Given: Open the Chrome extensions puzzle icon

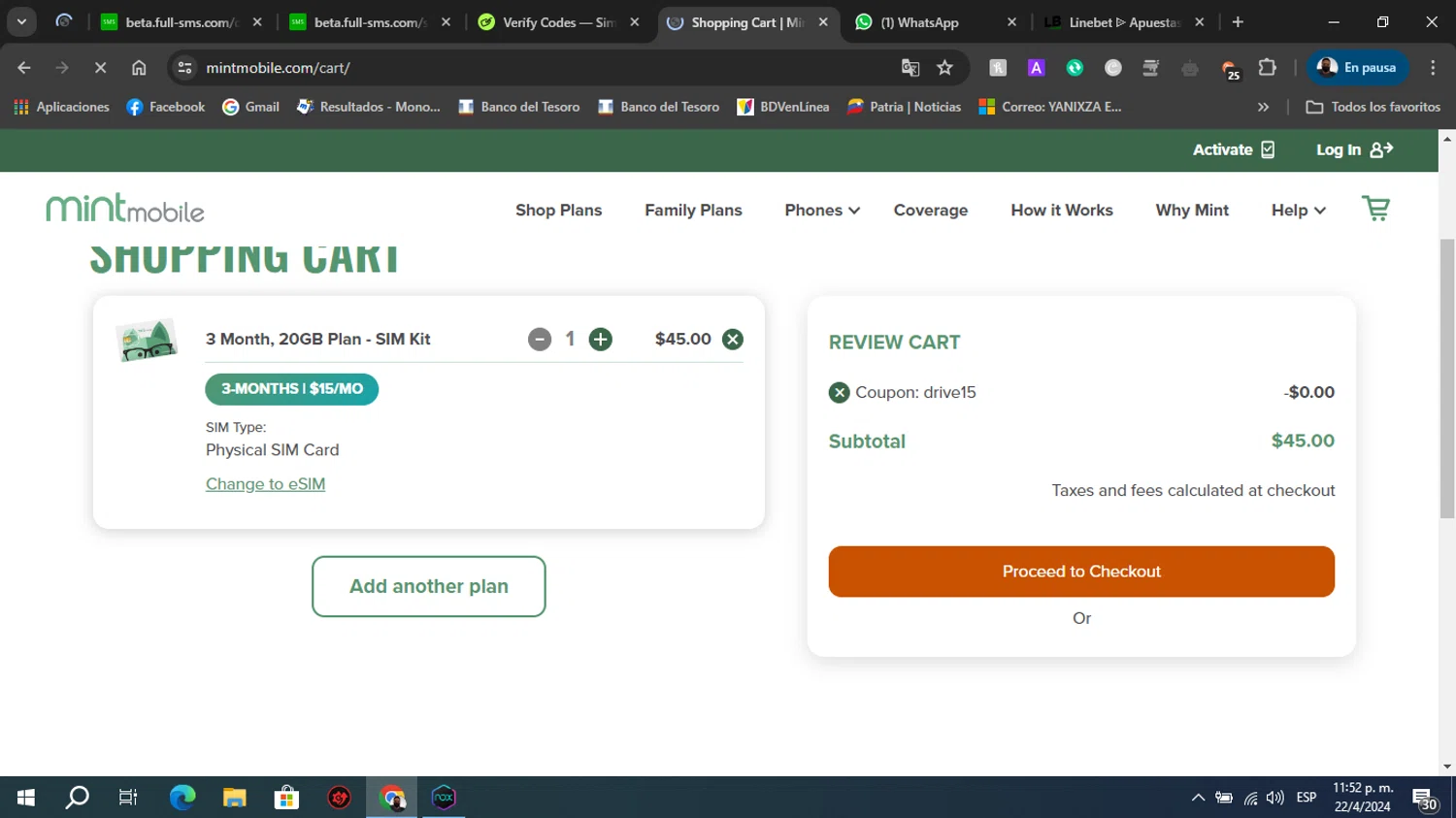Looking at the screenshot, I should [1267, 67].
